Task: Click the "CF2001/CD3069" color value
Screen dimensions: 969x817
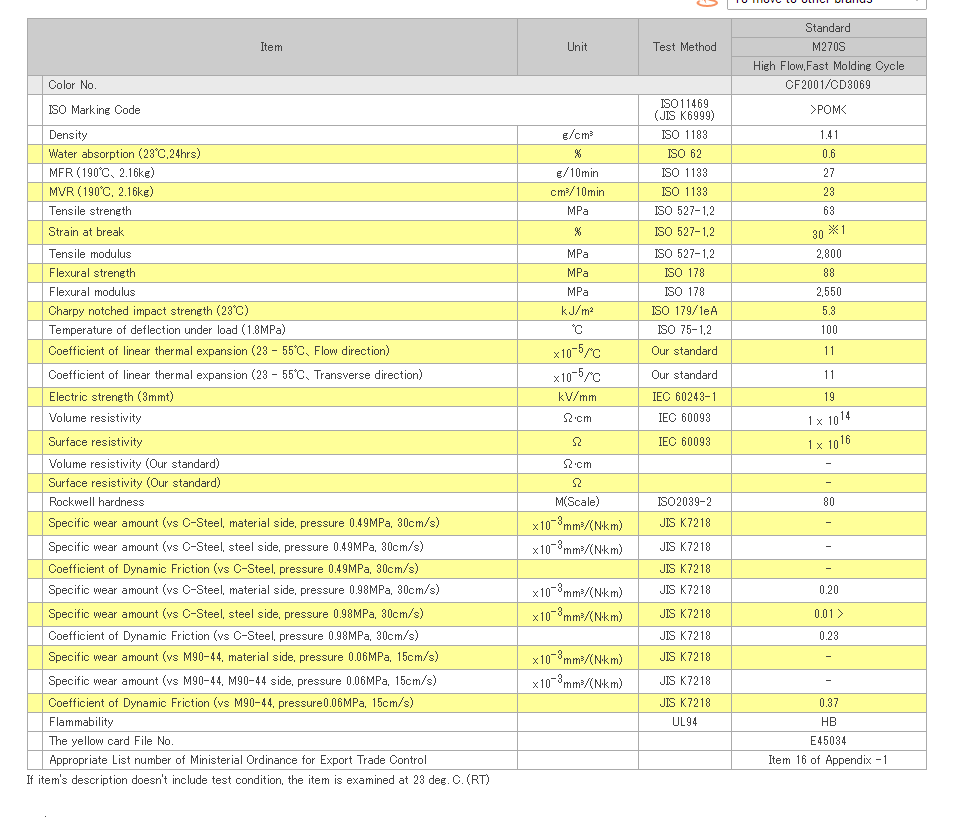Action: coord(829,85)
